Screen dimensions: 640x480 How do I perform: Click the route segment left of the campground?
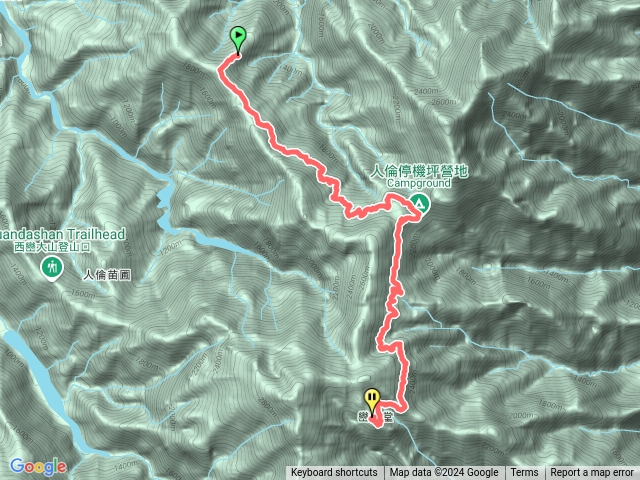click(x=369, y=210)
